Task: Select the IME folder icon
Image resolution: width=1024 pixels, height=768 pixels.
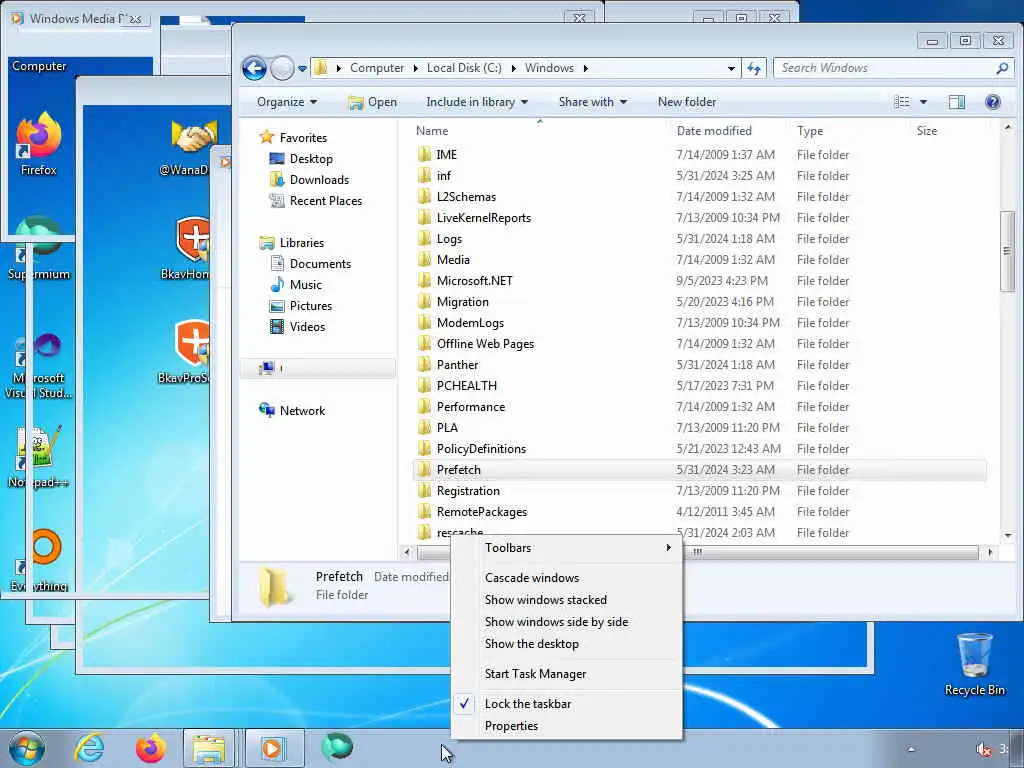Action: (x=424, y=155)
